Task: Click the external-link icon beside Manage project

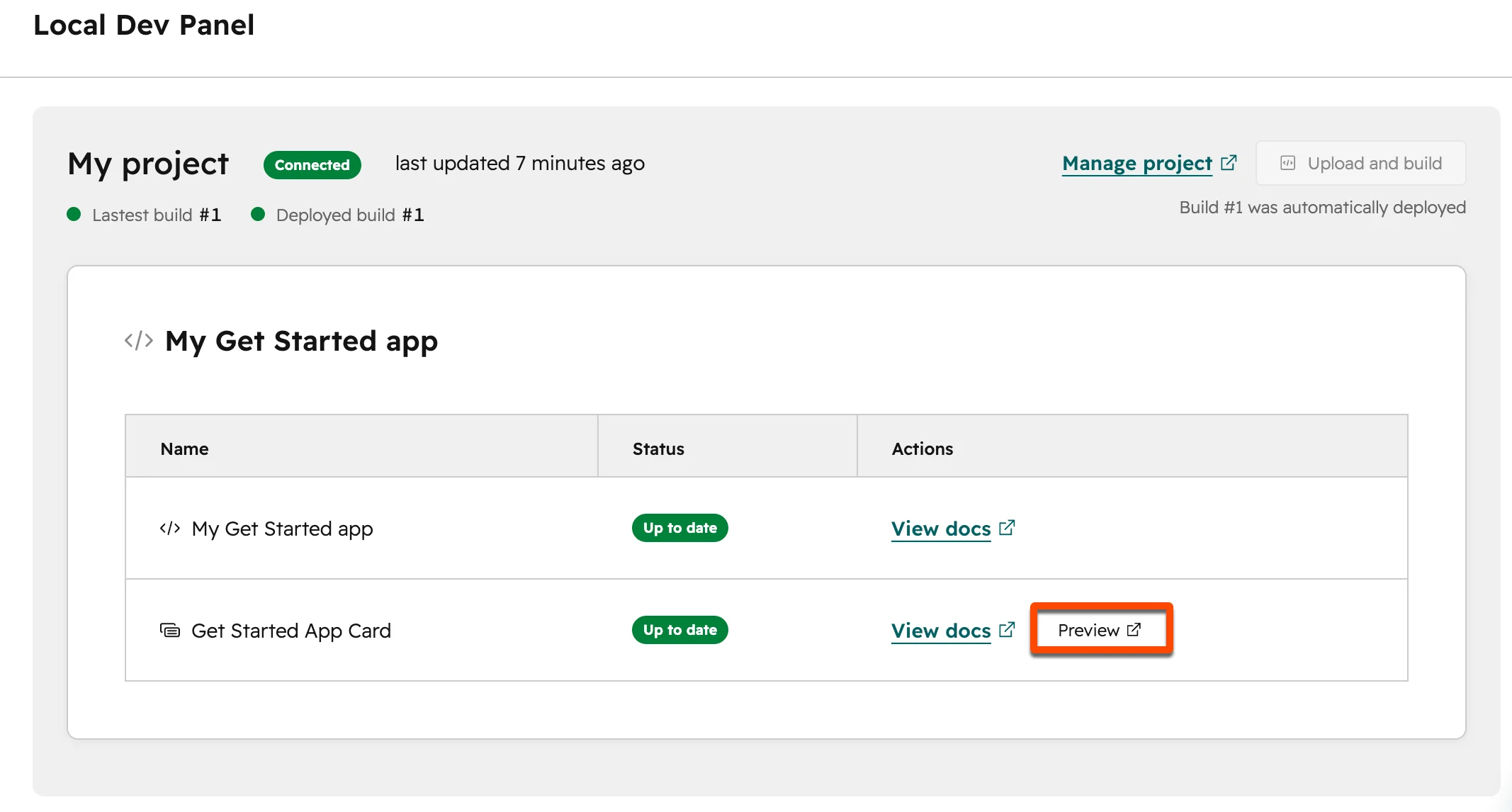Action: tap(1229, 163)
